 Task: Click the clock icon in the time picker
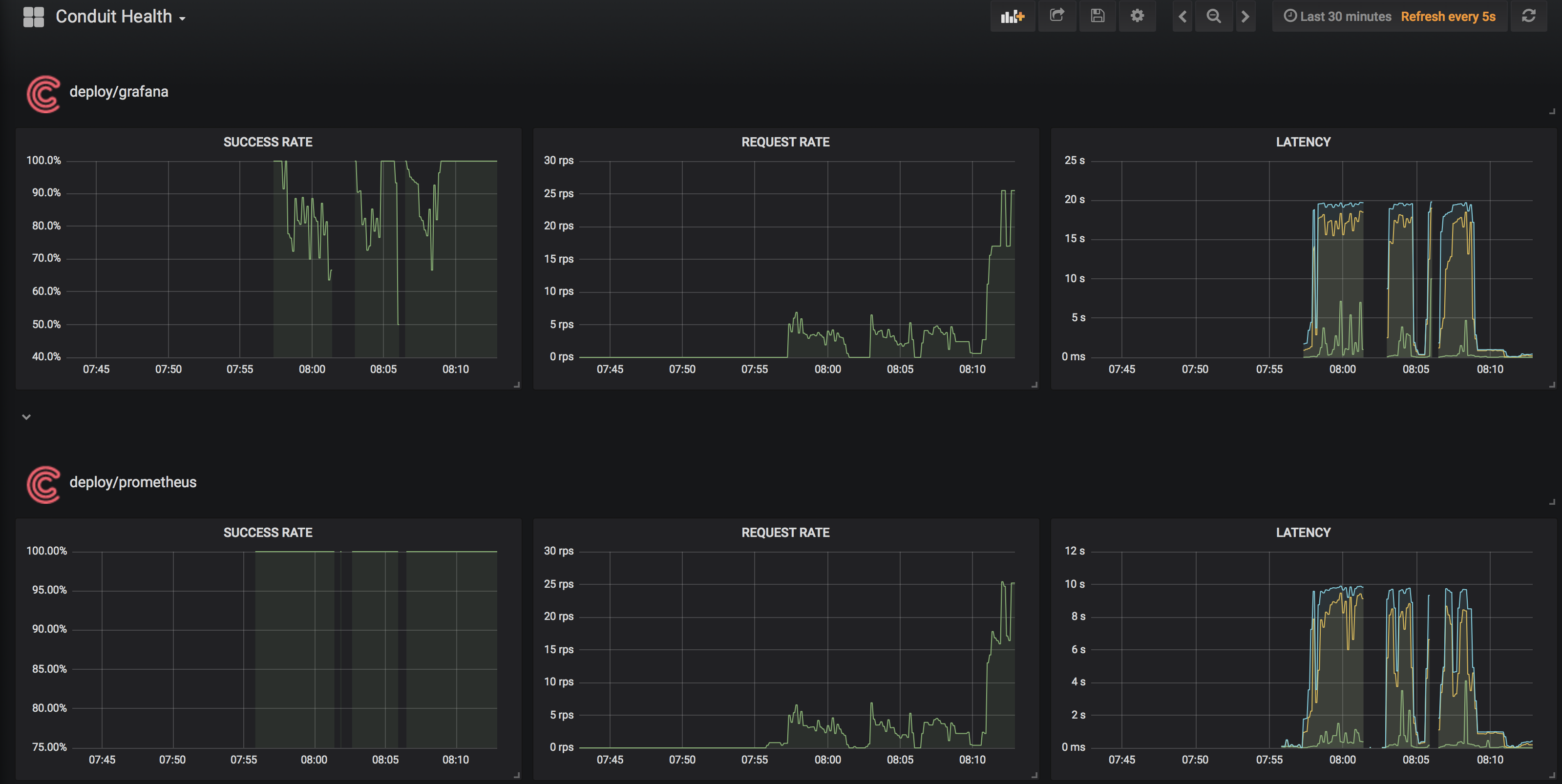point(1290,17)
